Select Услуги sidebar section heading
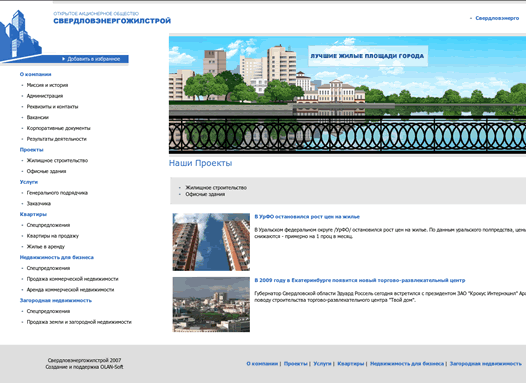This screenshot has width=526, height=383. point(29,182)
